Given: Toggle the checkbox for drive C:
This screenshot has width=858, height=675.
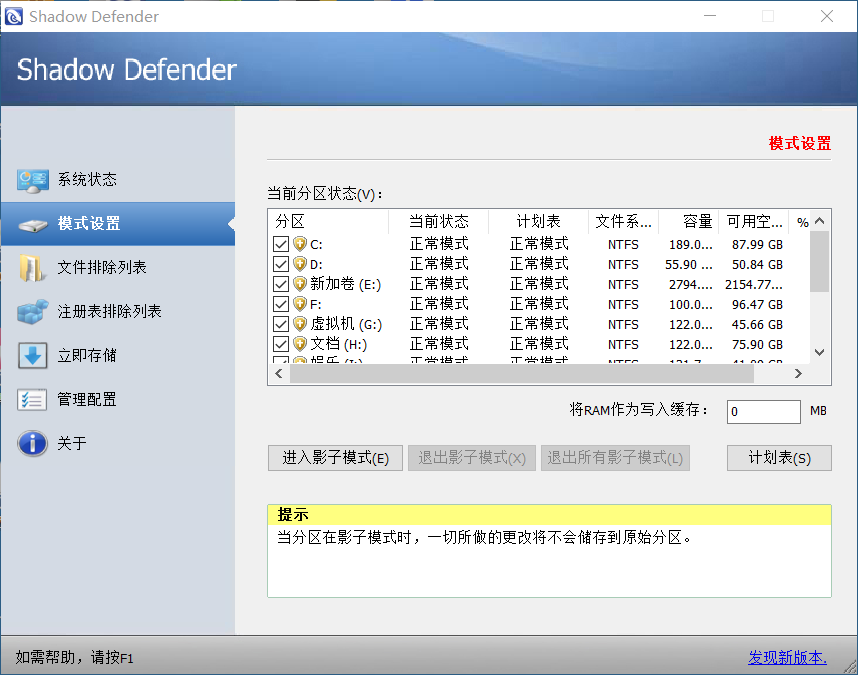Looking at the screenshot, I should (281, 244).
